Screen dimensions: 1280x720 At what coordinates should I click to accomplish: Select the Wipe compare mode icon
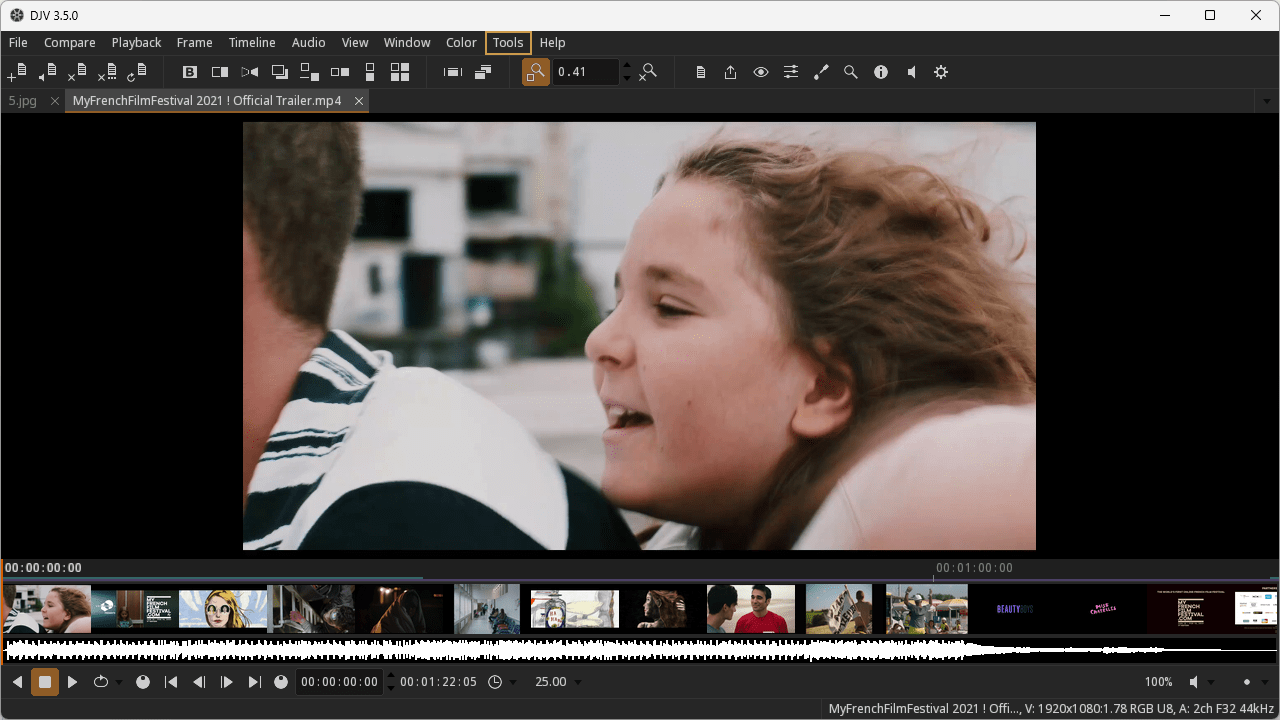click(x=220, y=72)
